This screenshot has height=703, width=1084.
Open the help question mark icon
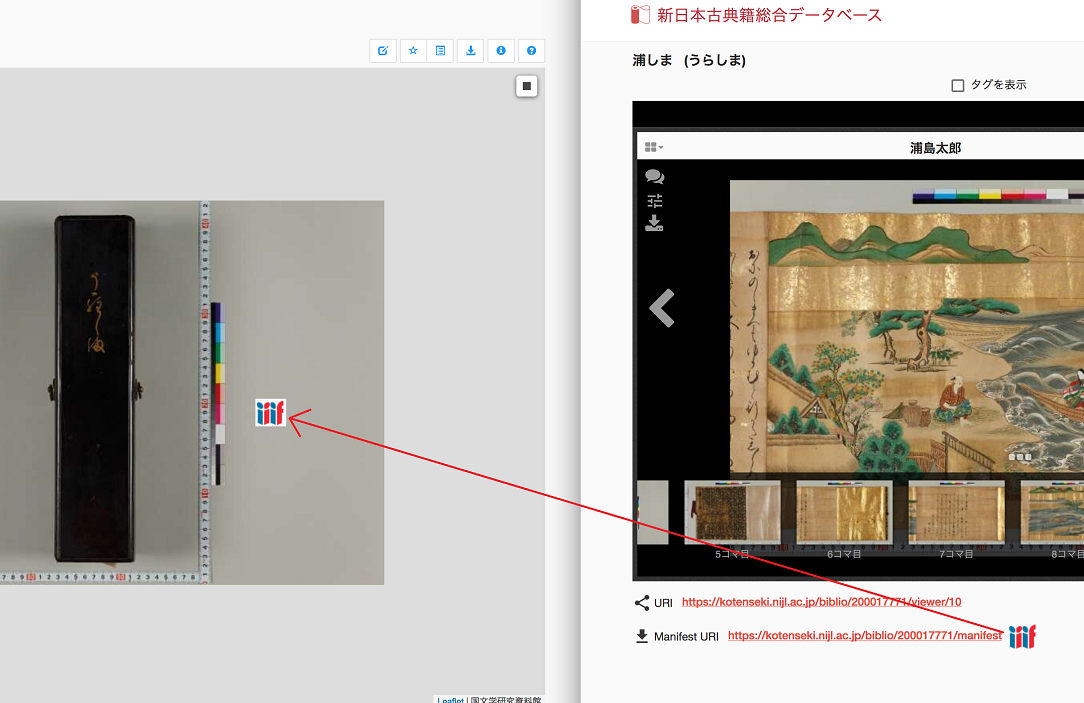coord(532,50)
